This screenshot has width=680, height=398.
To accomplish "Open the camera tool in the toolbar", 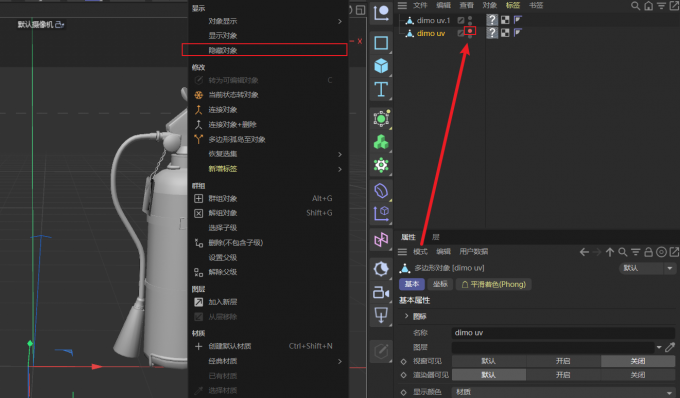I will 381,293.
